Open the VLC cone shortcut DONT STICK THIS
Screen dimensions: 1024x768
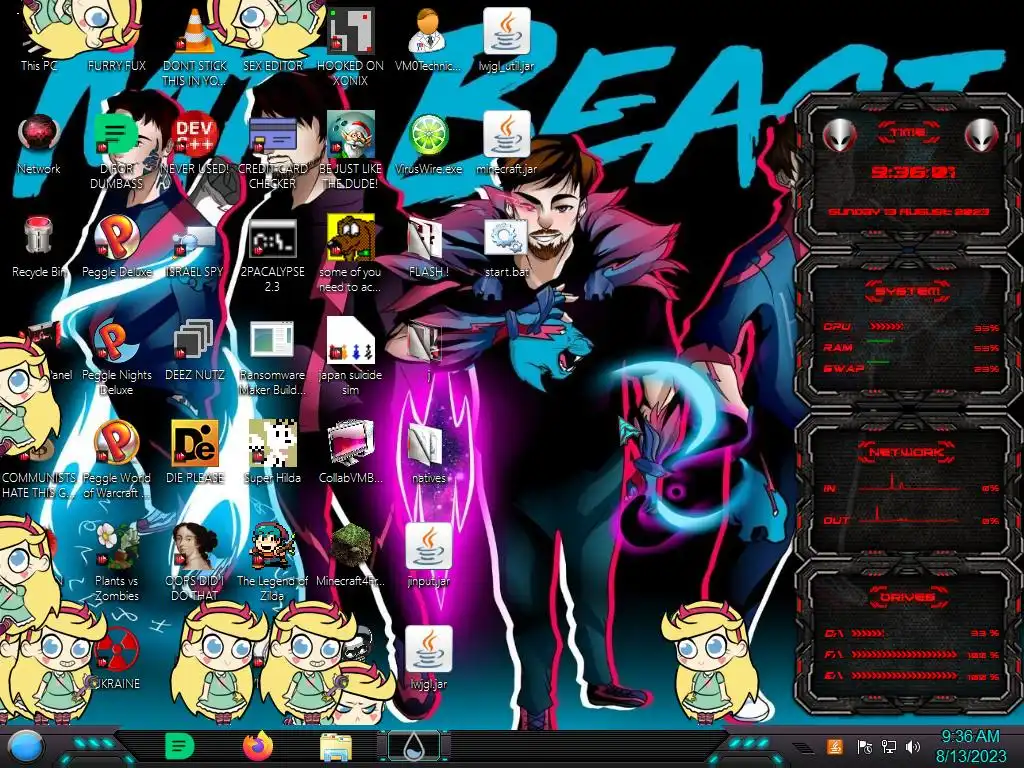(195, 46)
